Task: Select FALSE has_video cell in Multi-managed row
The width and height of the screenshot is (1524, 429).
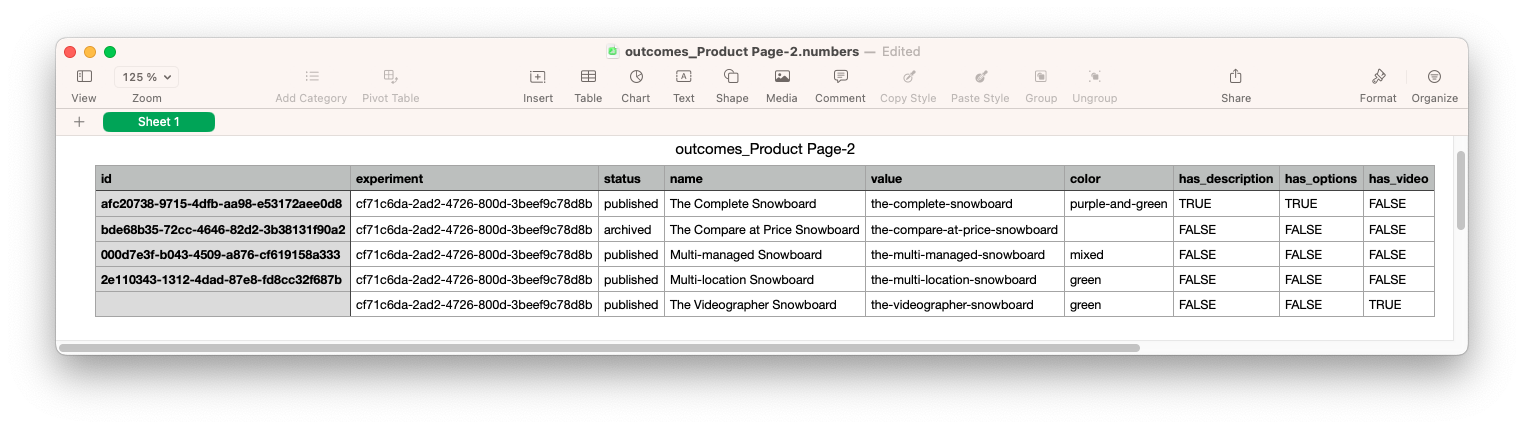Action: click(1399, 254)
